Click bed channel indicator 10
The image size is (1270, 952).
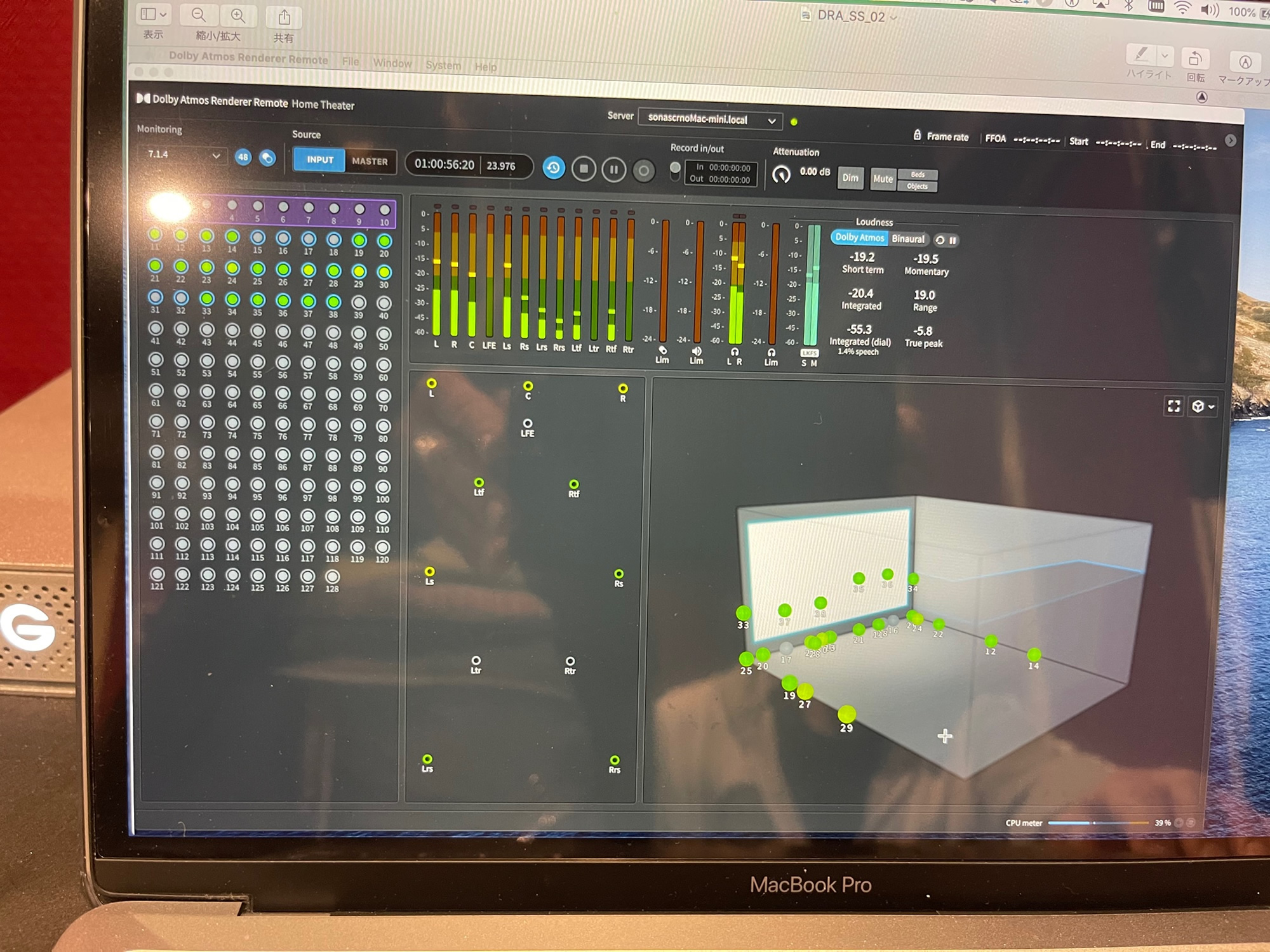(385, 210)
